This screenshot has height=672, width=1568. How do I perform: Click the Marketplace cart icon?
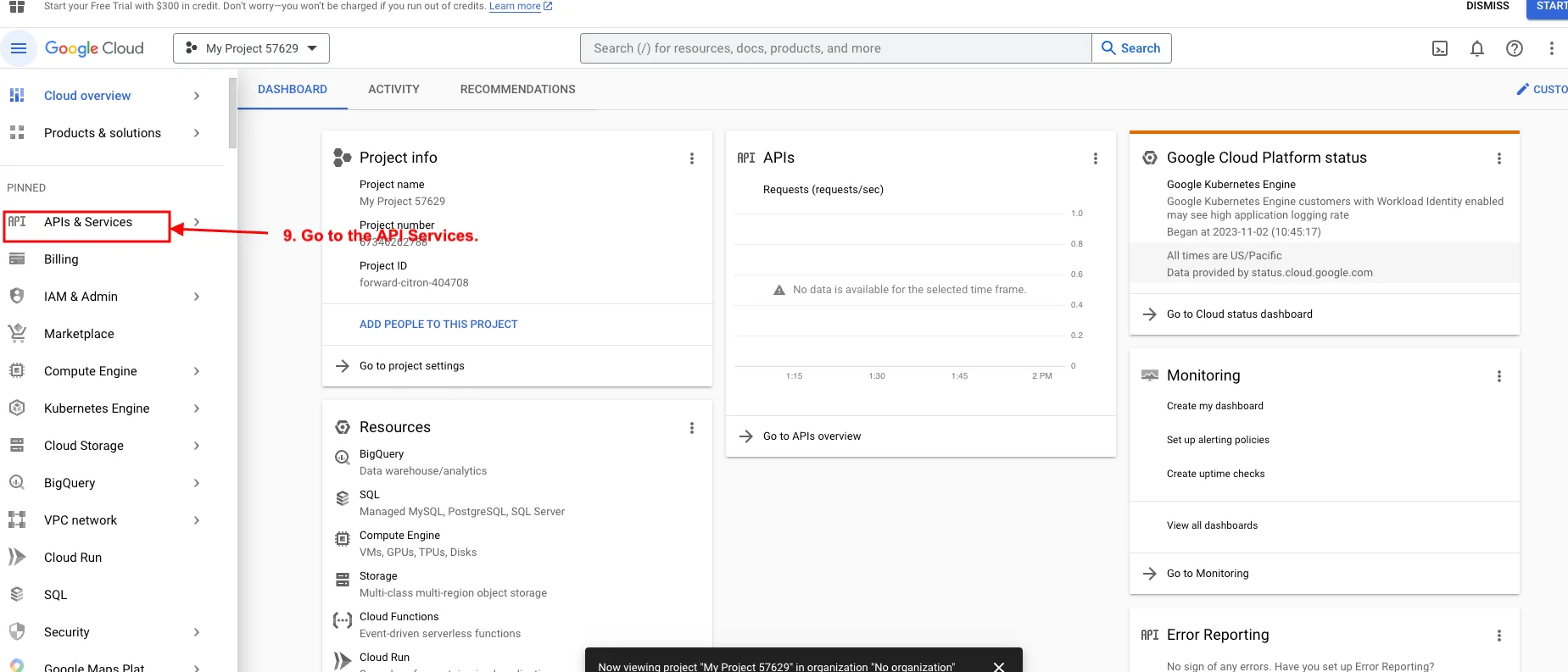[x=17, y=333]
